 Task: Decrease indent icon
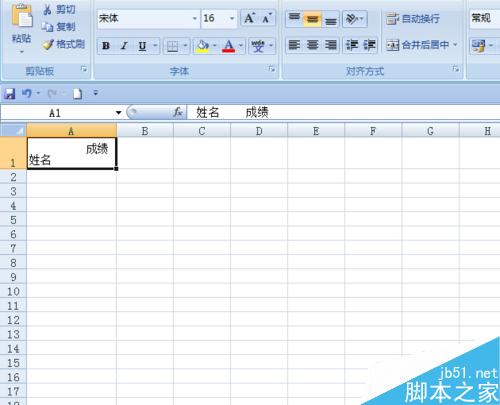[352, 45]
